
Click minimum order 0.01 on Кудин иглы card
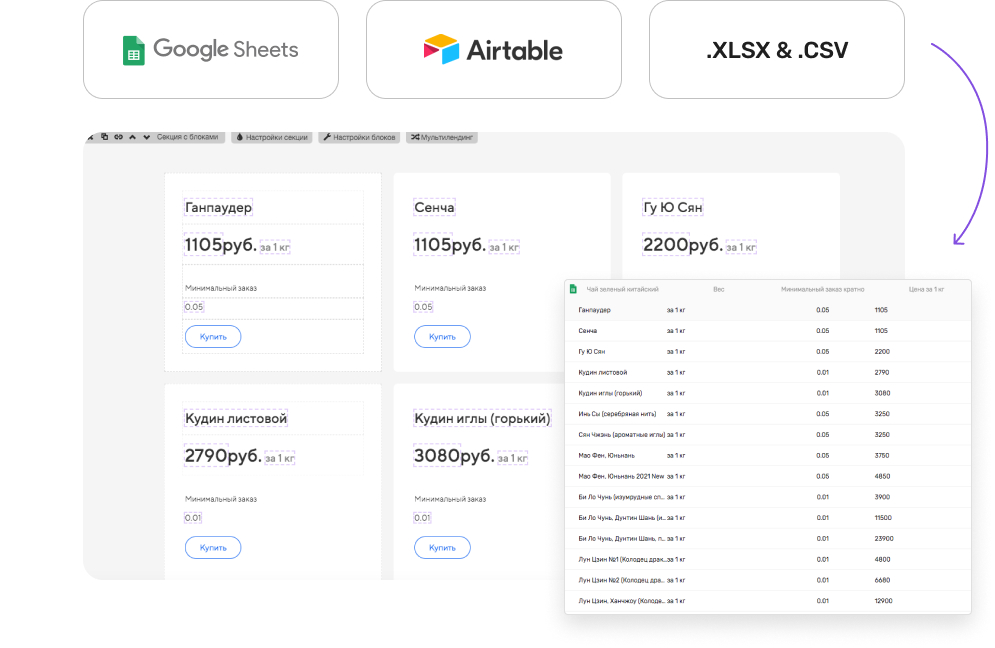point(422,518)
